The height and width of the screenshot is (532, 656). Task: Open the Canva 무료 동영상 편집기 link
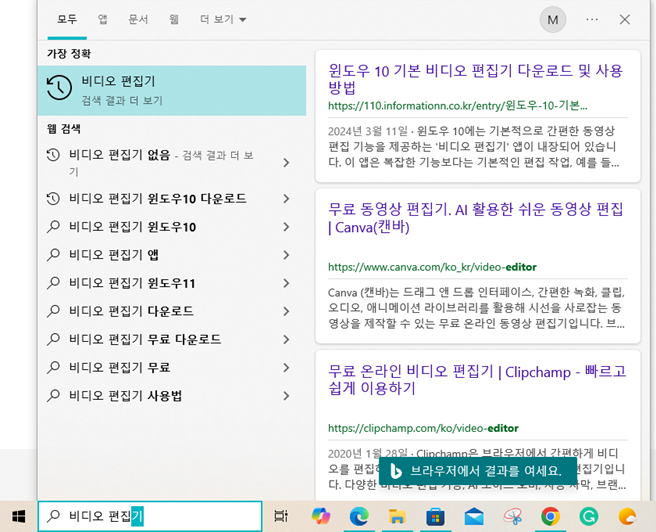tap(476, 218)
